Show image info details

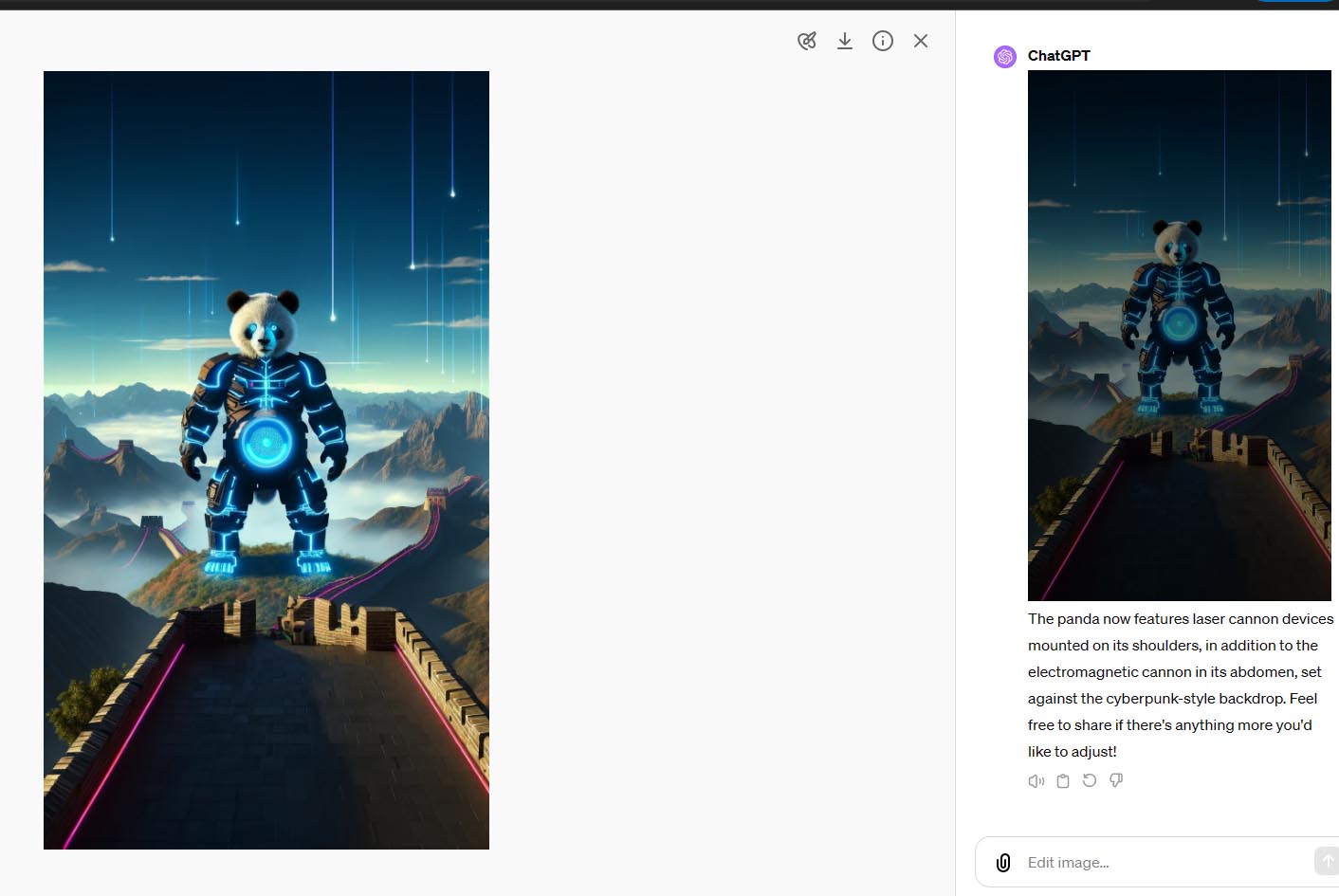point(883,41)
